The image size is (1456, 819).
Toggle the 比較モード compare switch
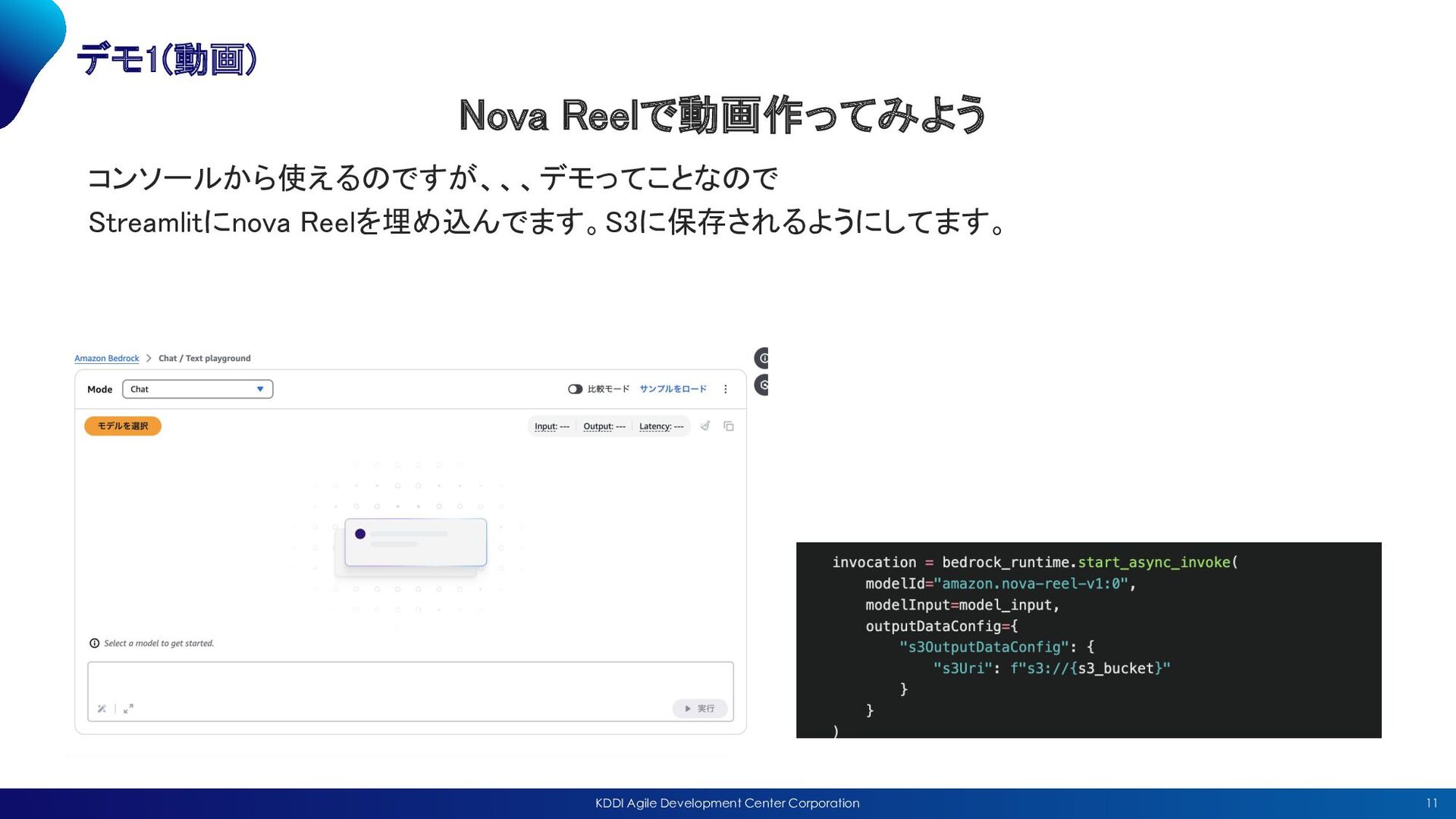point(575,389)
